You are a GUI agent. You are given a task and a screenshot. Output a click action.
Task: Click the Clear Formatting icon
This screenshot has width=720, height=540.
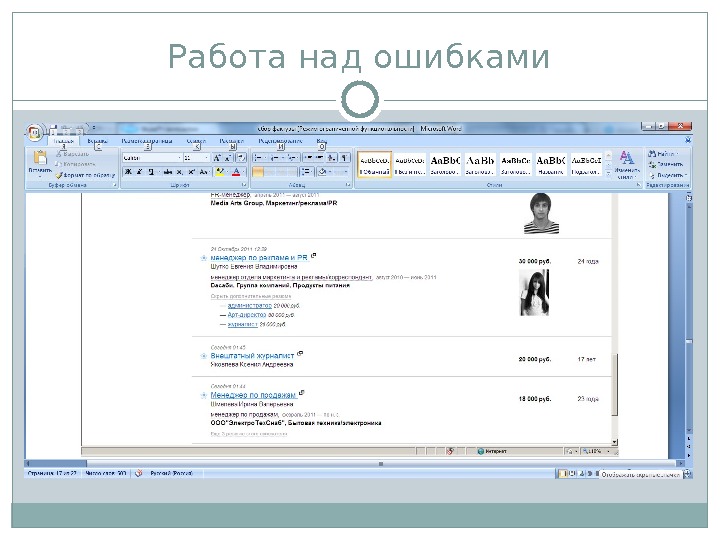pyautogui.click(x=241, y=158)
